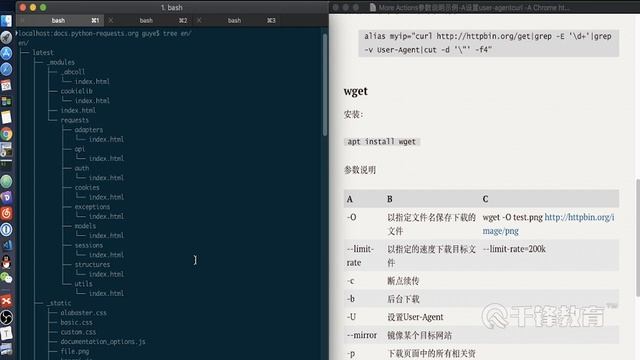Open Visual Studio Code in dock
The height and width of the screenshot is (360, 640).
tap(6, 245)
